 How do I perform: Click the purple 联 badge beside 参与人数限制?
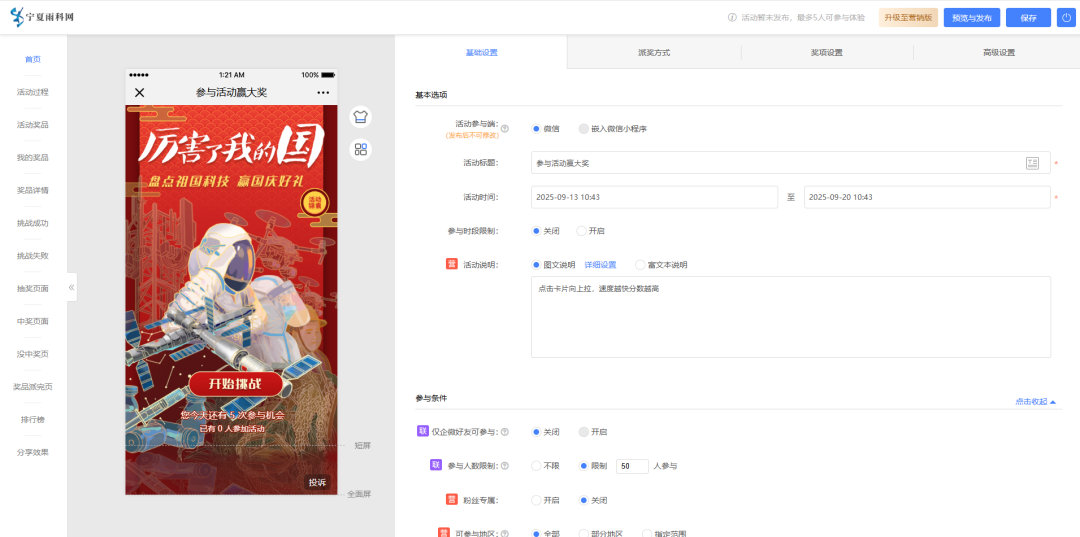coord(435,465)
